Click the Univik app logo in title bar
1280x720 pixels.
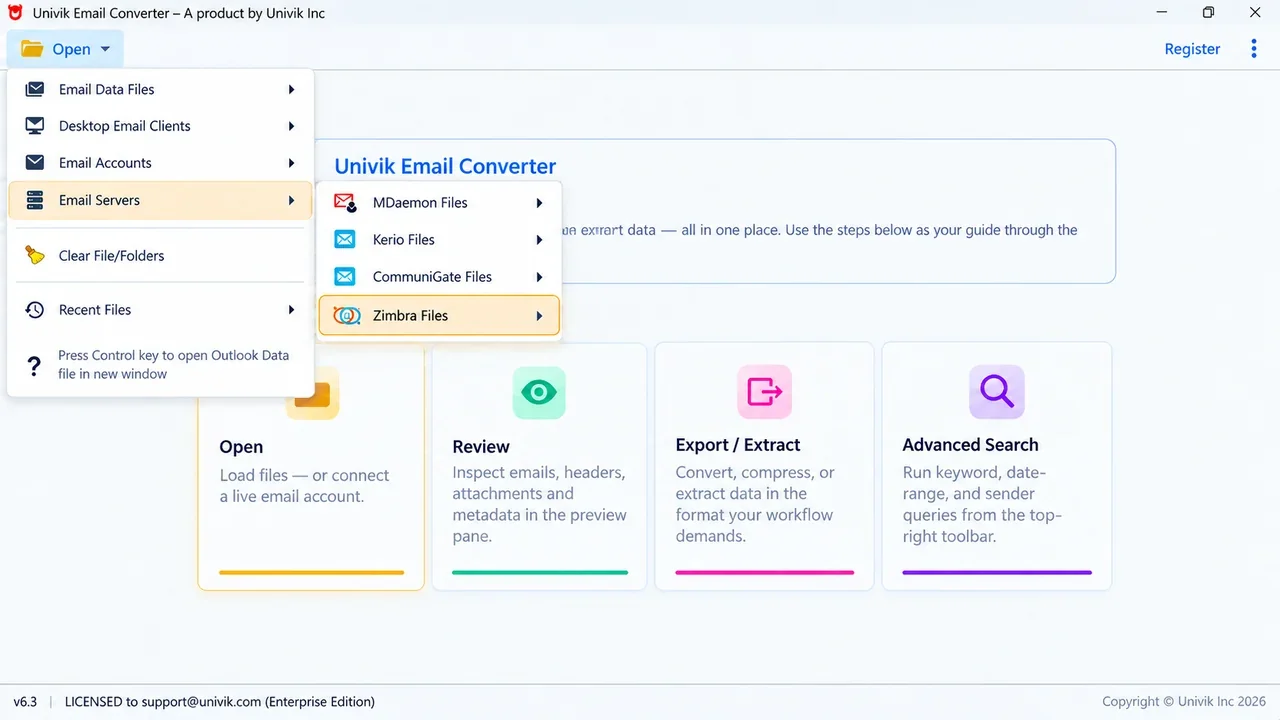coord(15,13)
